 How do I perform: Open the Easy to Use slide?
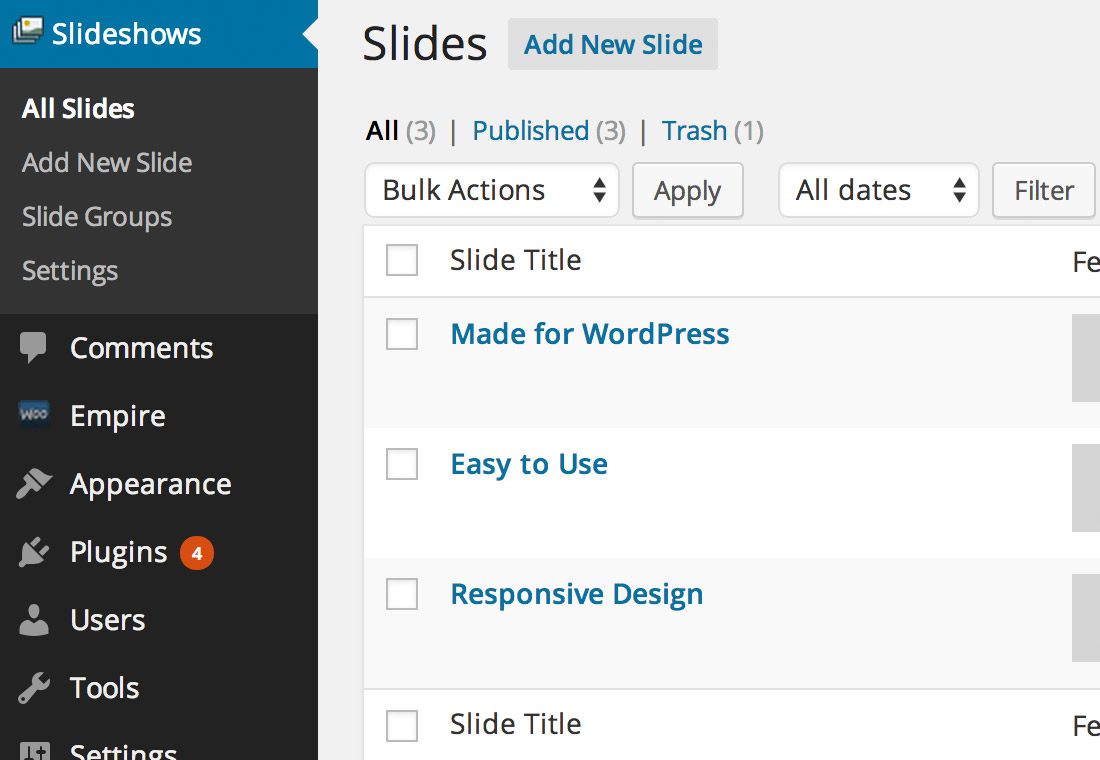click(x=528, y=464)
